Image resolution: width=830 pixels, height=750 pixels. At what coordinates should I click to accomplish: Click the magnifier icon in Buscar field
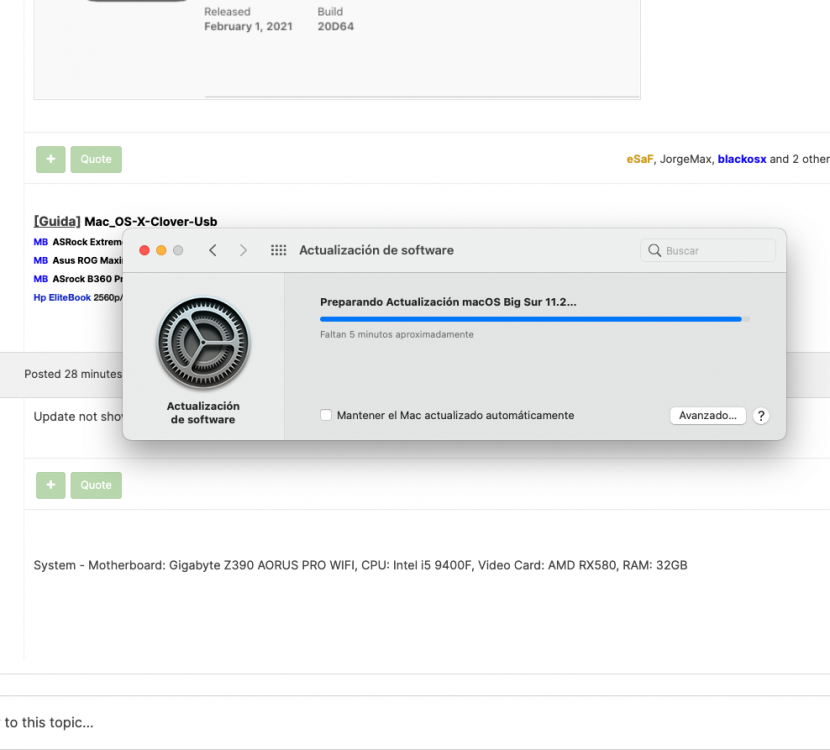click(654, 250)
